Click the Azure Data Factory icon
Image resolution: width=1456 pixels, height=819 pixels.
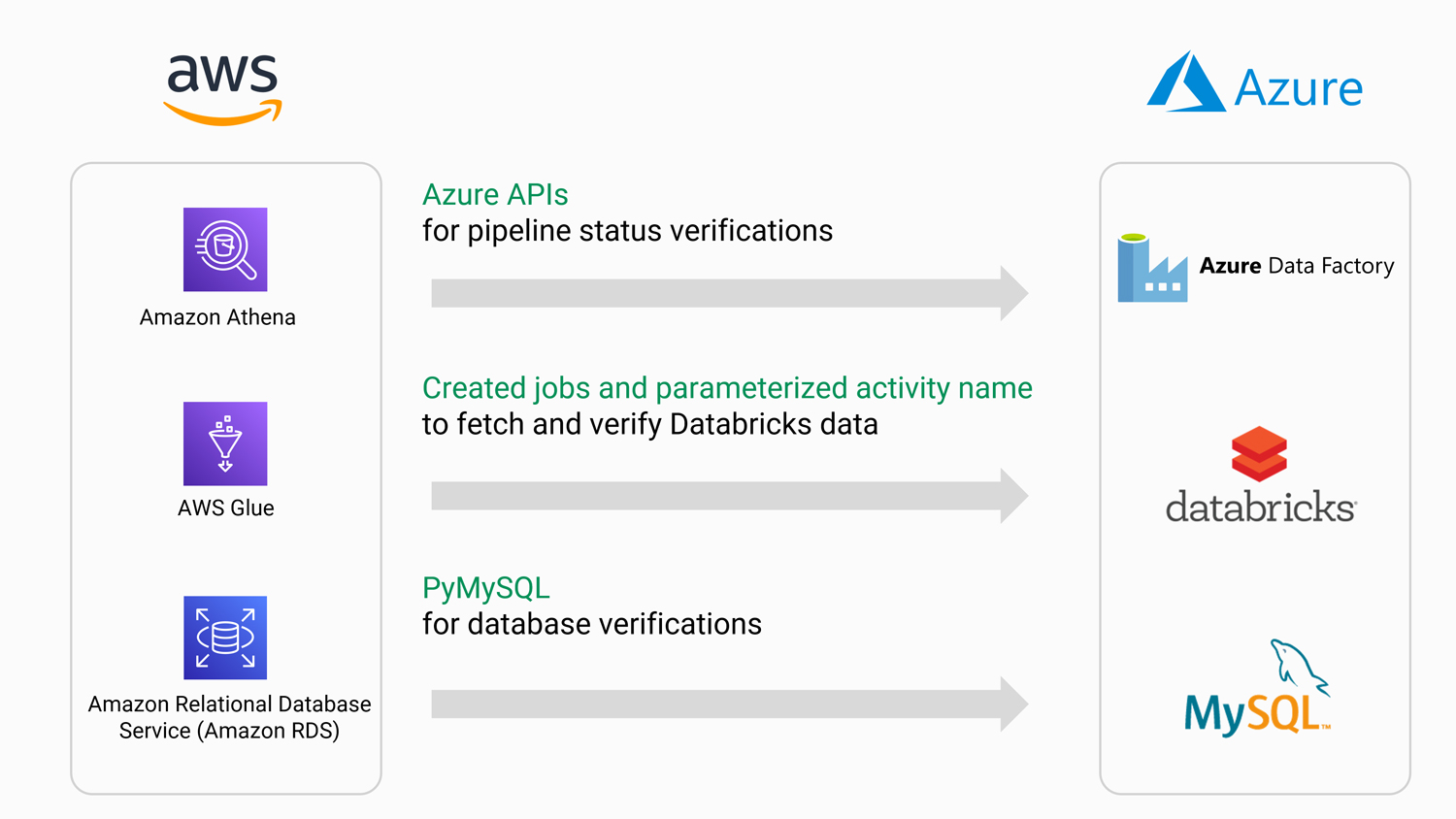tap(1152, 268)
